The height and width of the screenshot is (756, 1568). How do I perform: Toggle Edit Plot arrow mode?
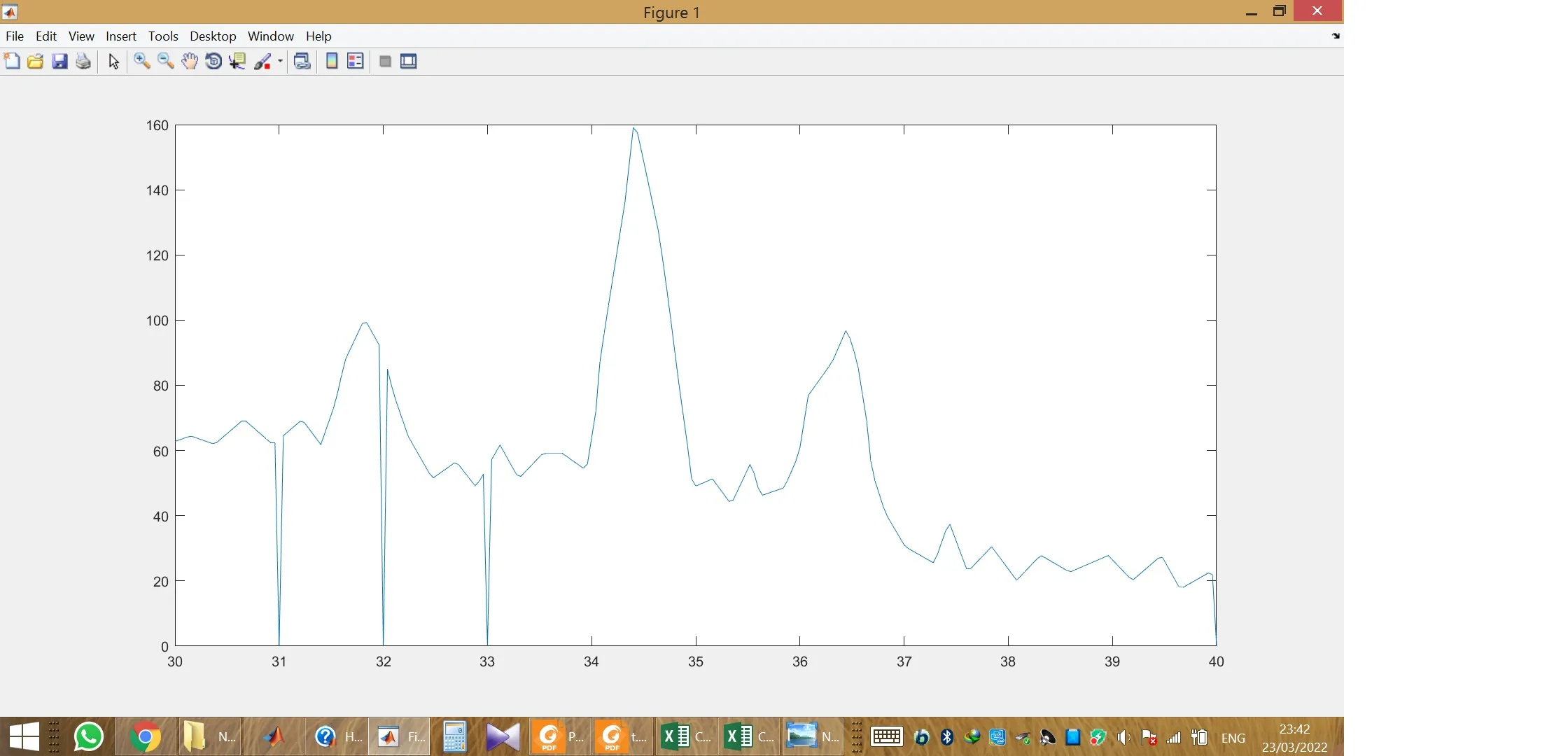click(x=113, y=62)
